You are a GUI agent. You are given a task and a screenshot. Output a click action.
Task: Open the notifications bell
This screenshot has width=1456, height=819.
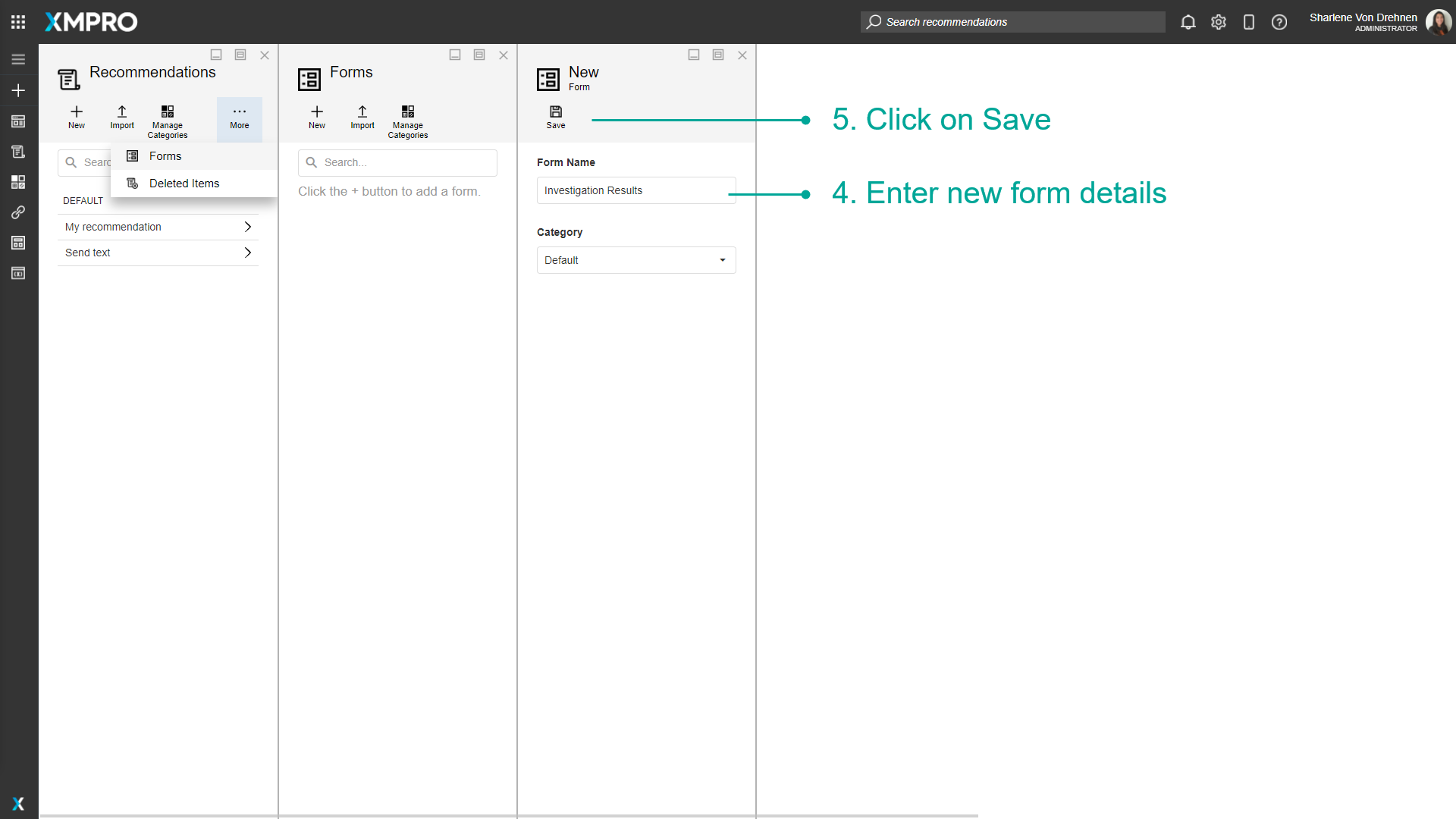coord(1188,22)
